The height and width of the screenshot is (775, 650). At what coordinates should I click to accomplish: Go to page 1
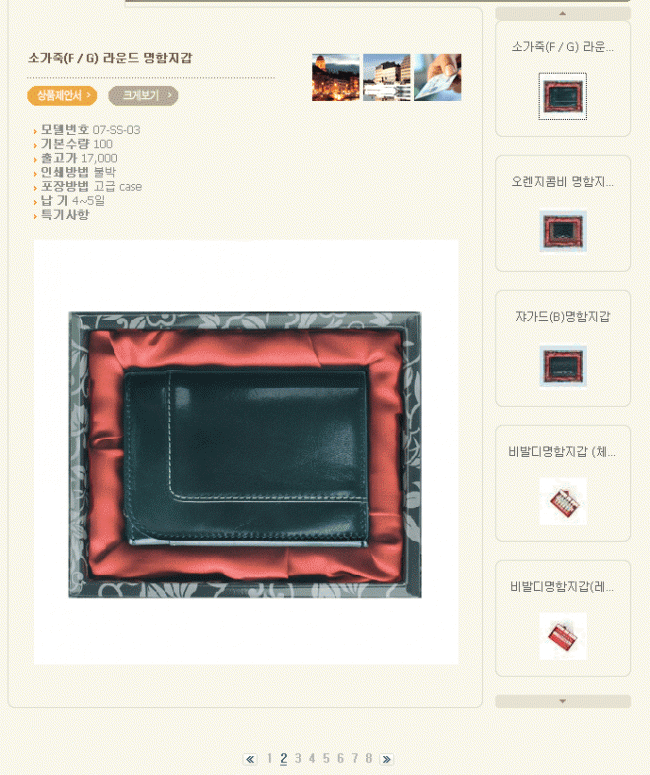[x=269, y=758]
